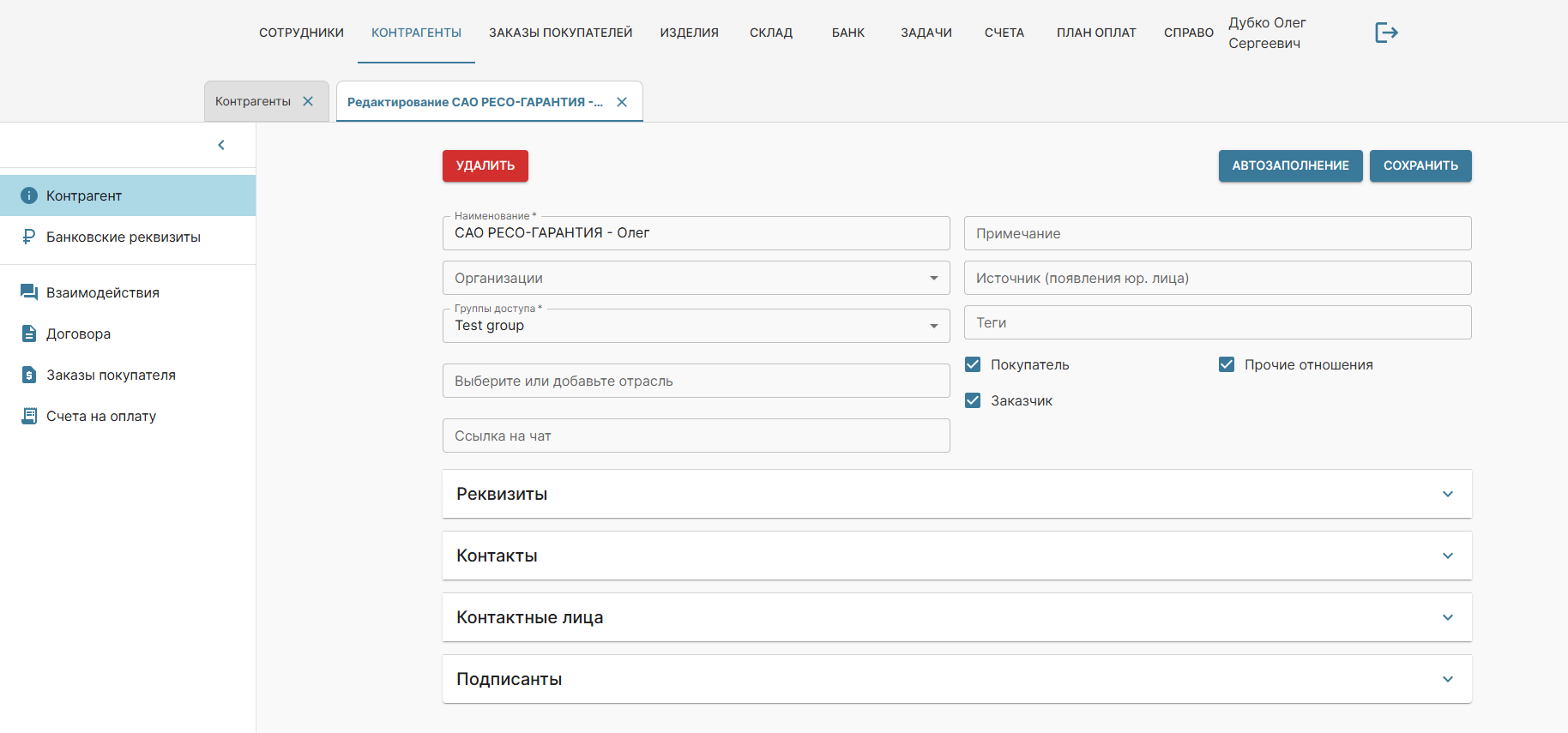Open Взаимодействия chat icon in sidebar
1568x733 pixels.
click(x=29, y=292)
